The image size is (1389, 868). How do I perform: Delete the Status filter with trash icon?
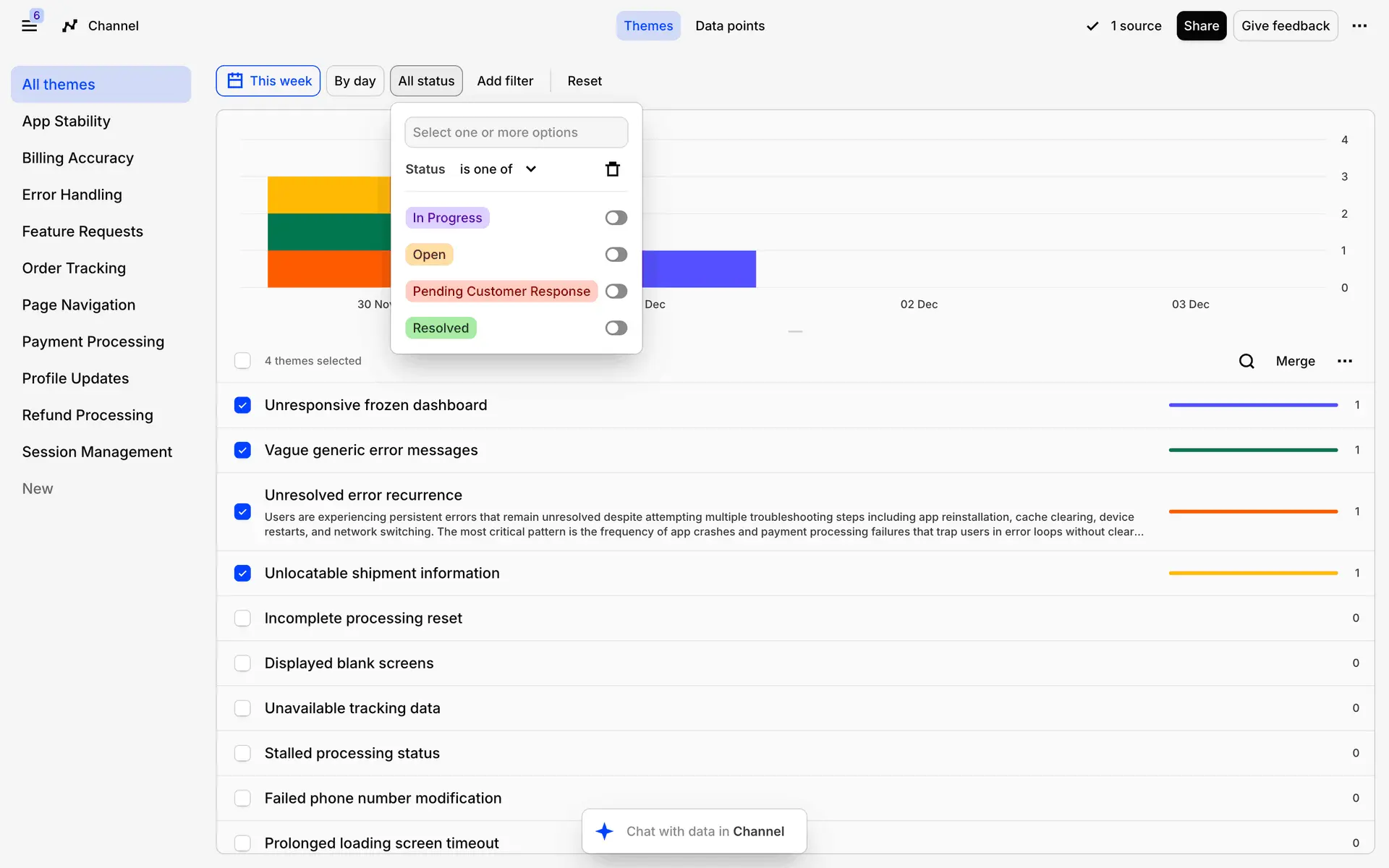612,169
